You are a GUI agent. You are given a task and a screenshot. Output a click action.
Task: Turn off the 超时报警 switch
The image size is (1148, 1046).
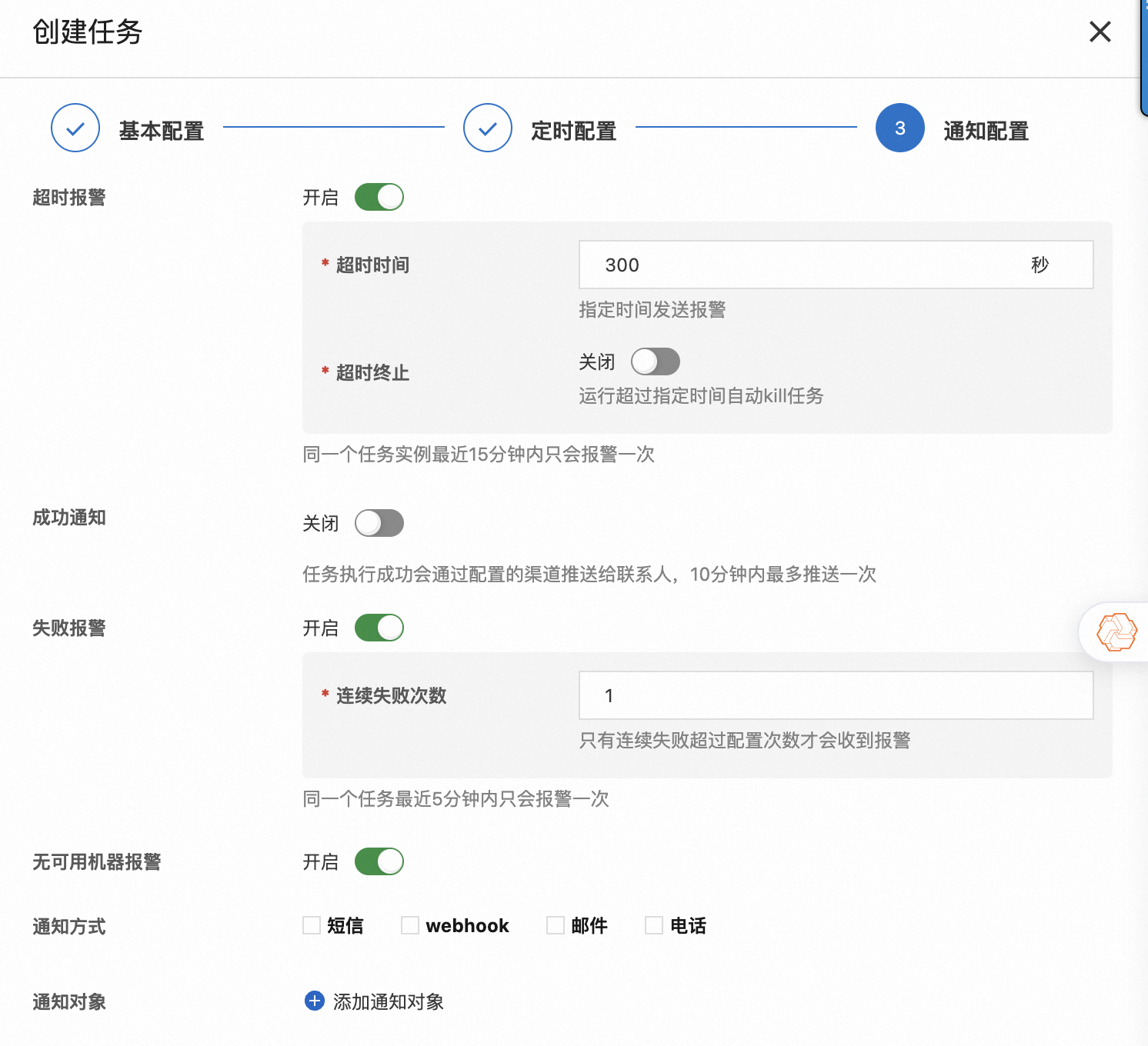click(x=379, y=197)
